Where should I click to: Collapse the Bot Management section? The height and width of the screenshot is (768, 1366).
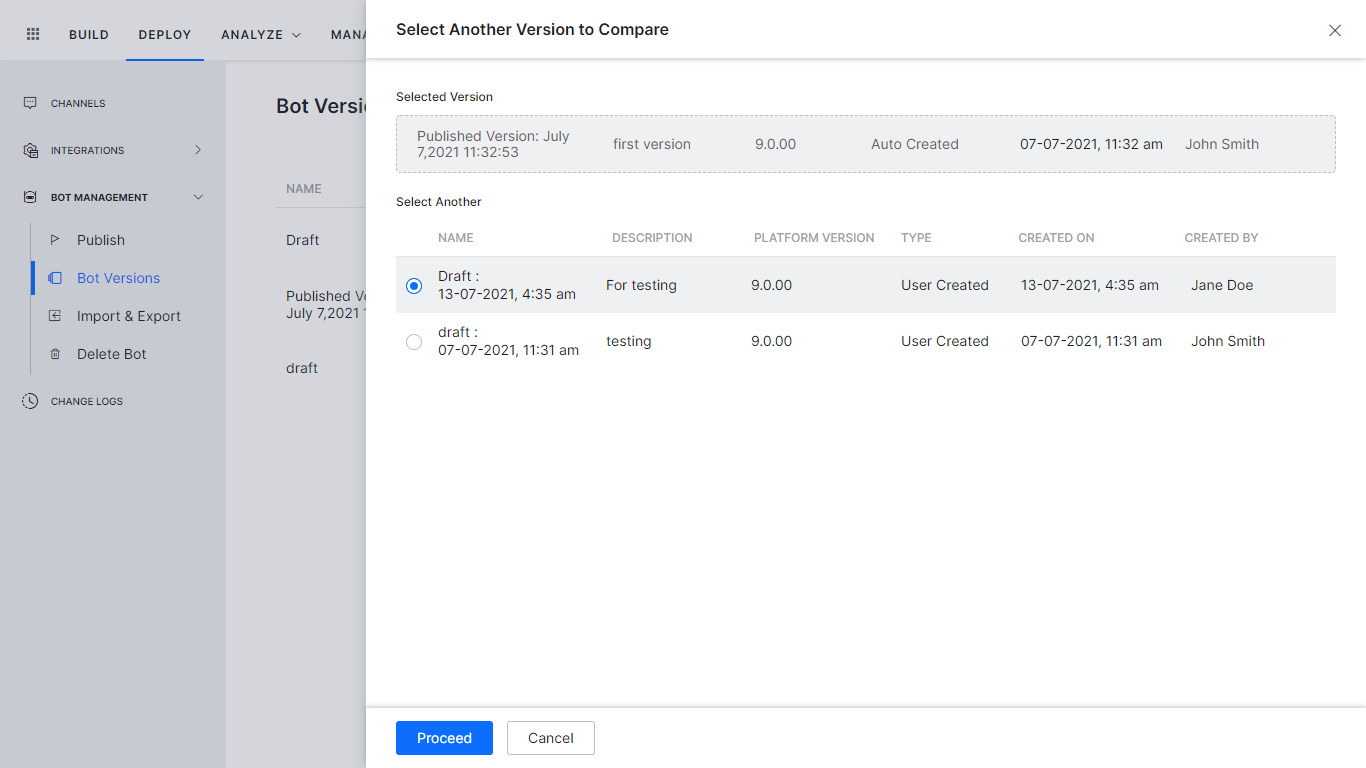coord(197,196)
